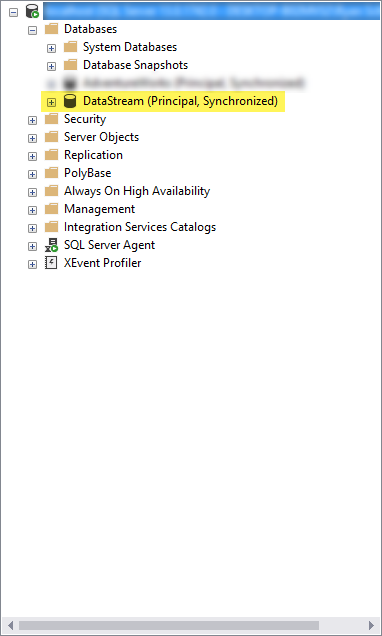Click the Always On High Availability folder icon
The height and width of the screenshot is (636, 382).
[x=52, y=191]
